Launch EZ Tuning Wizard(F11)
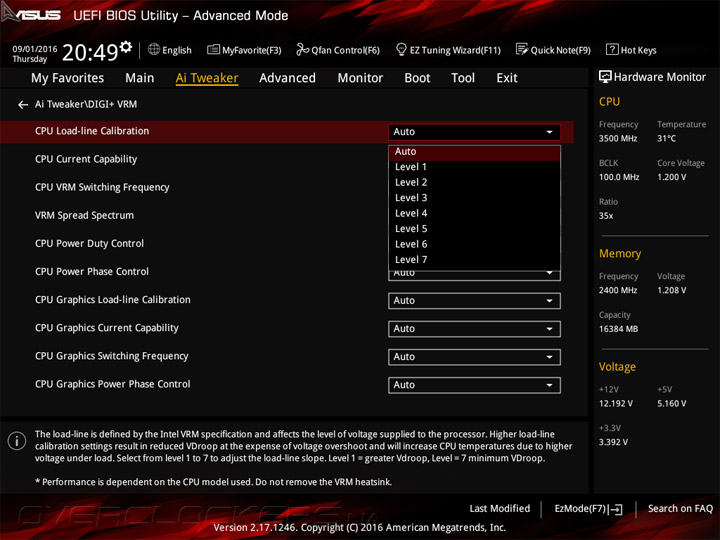 [448, 50]
